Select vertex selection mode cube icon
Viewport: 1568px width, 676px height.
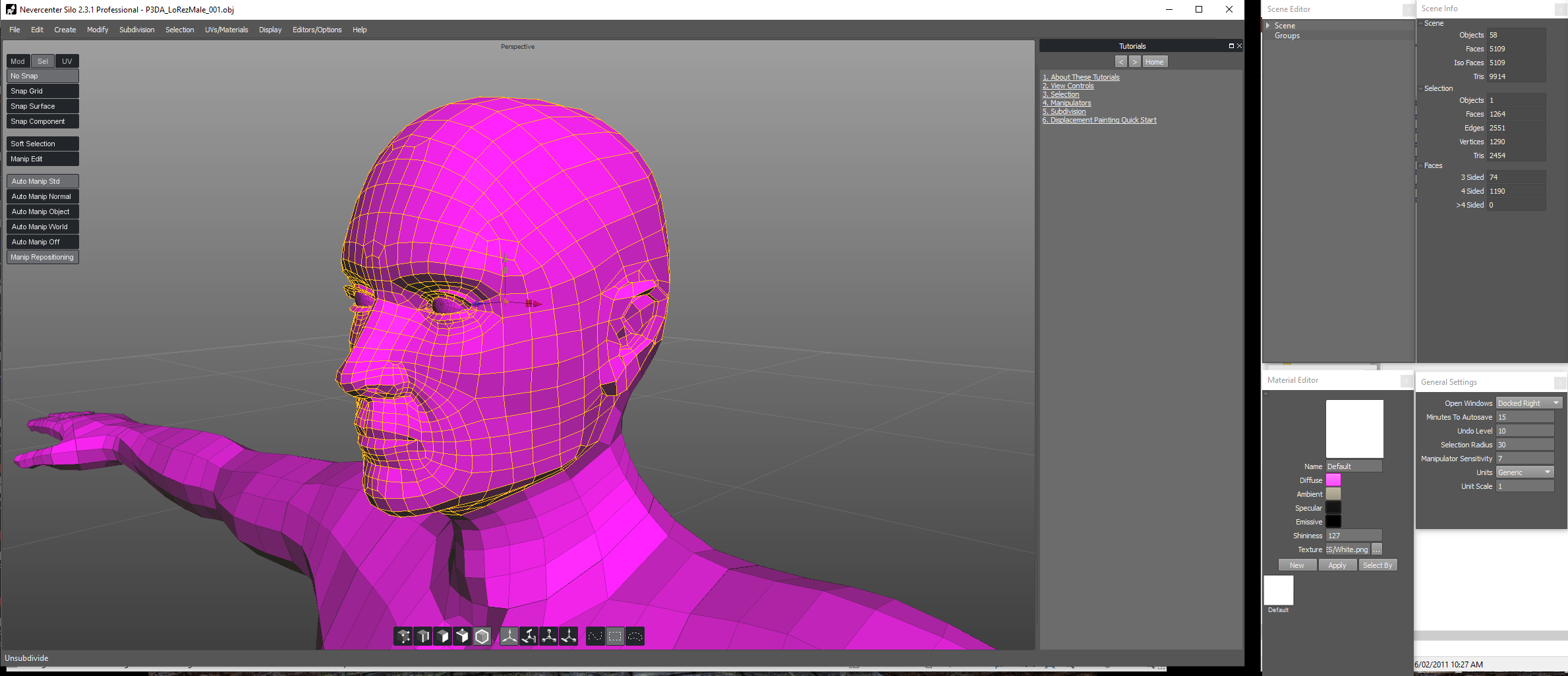pyautogui.click(x=403, y=636)
